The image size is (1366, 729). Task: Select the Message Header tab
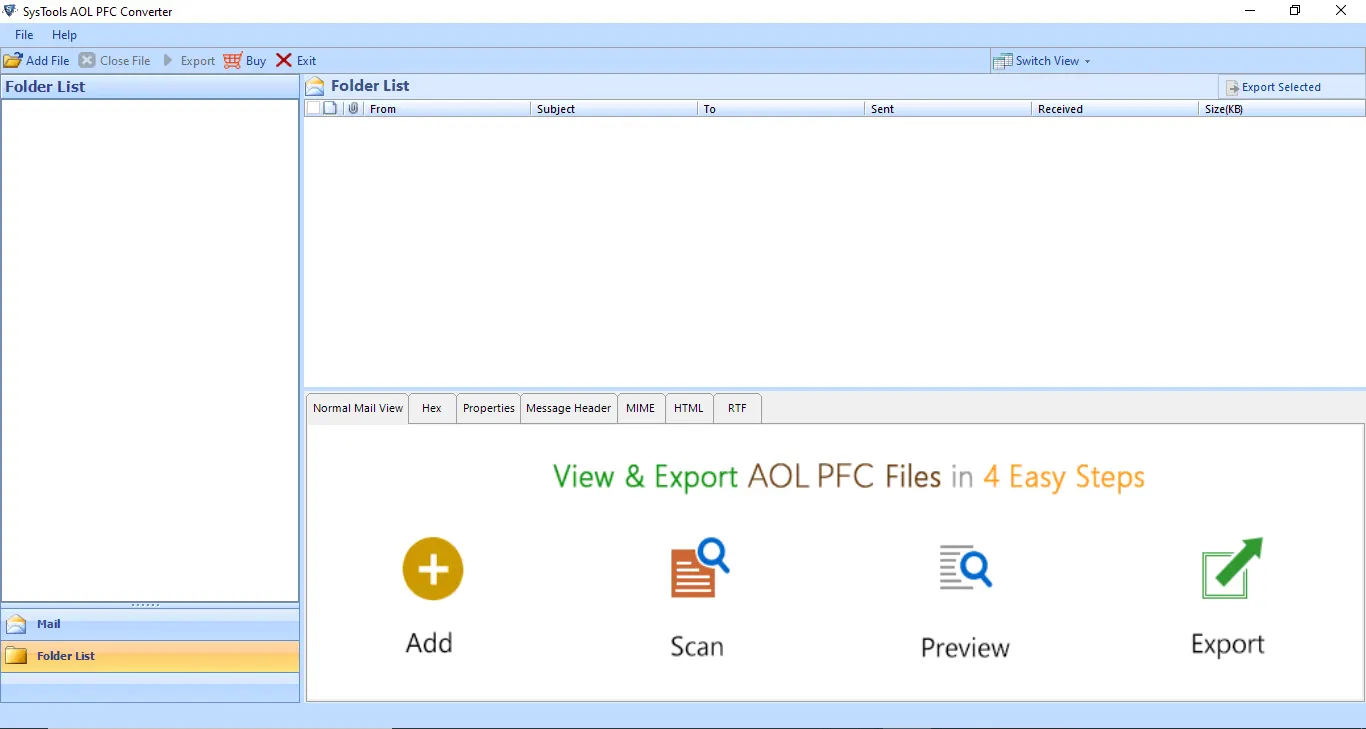[x=569, y=408]
